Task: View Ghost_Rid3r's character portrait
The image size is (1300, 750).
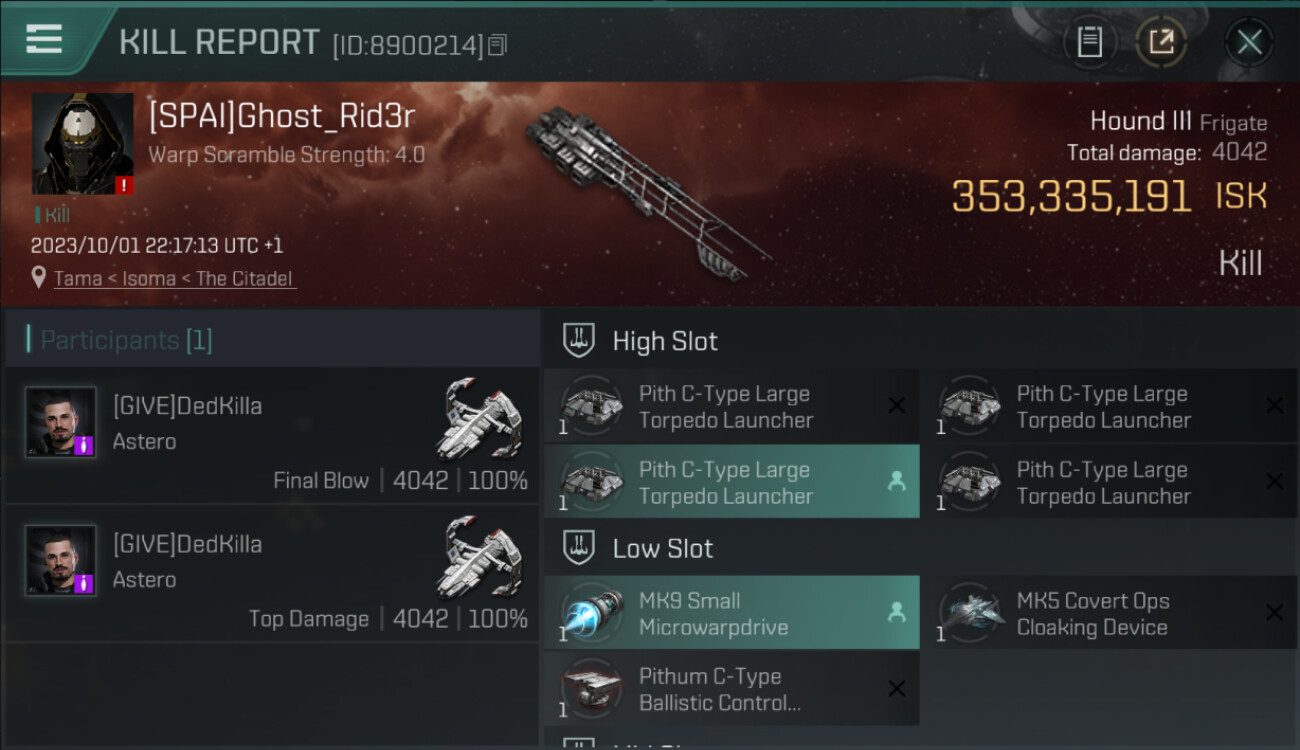Action: coord(82,144)
